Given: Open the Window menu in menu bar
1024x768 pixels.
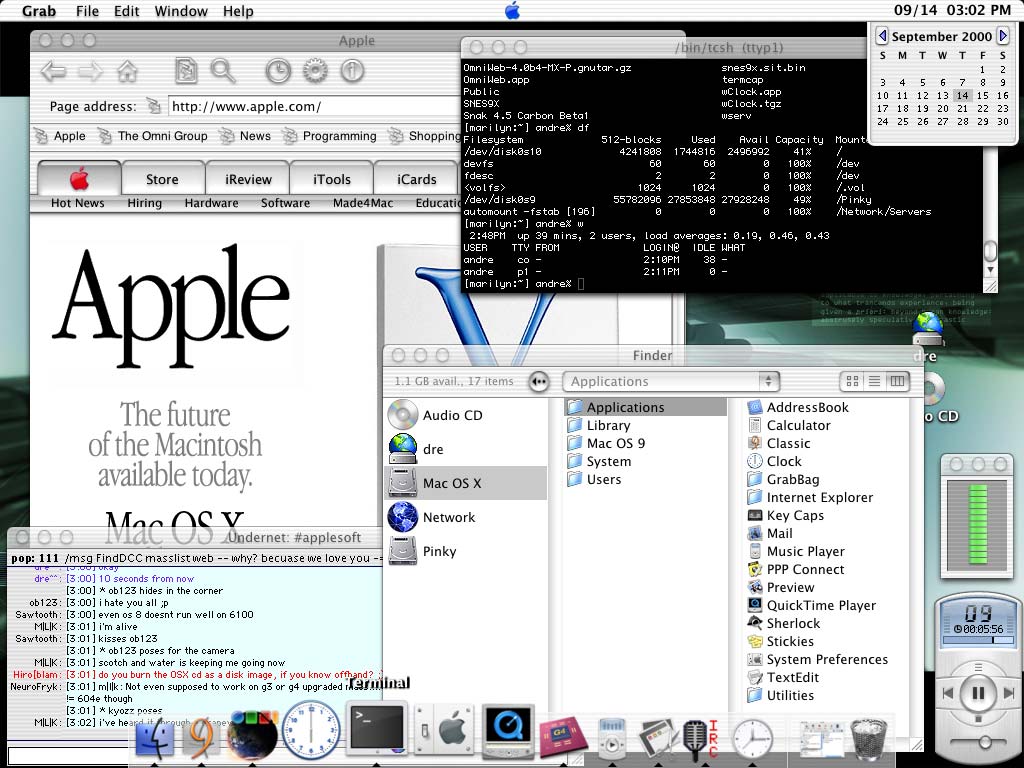Looking at the screenshot, I should pyautogui.click(x=181, y=11).
